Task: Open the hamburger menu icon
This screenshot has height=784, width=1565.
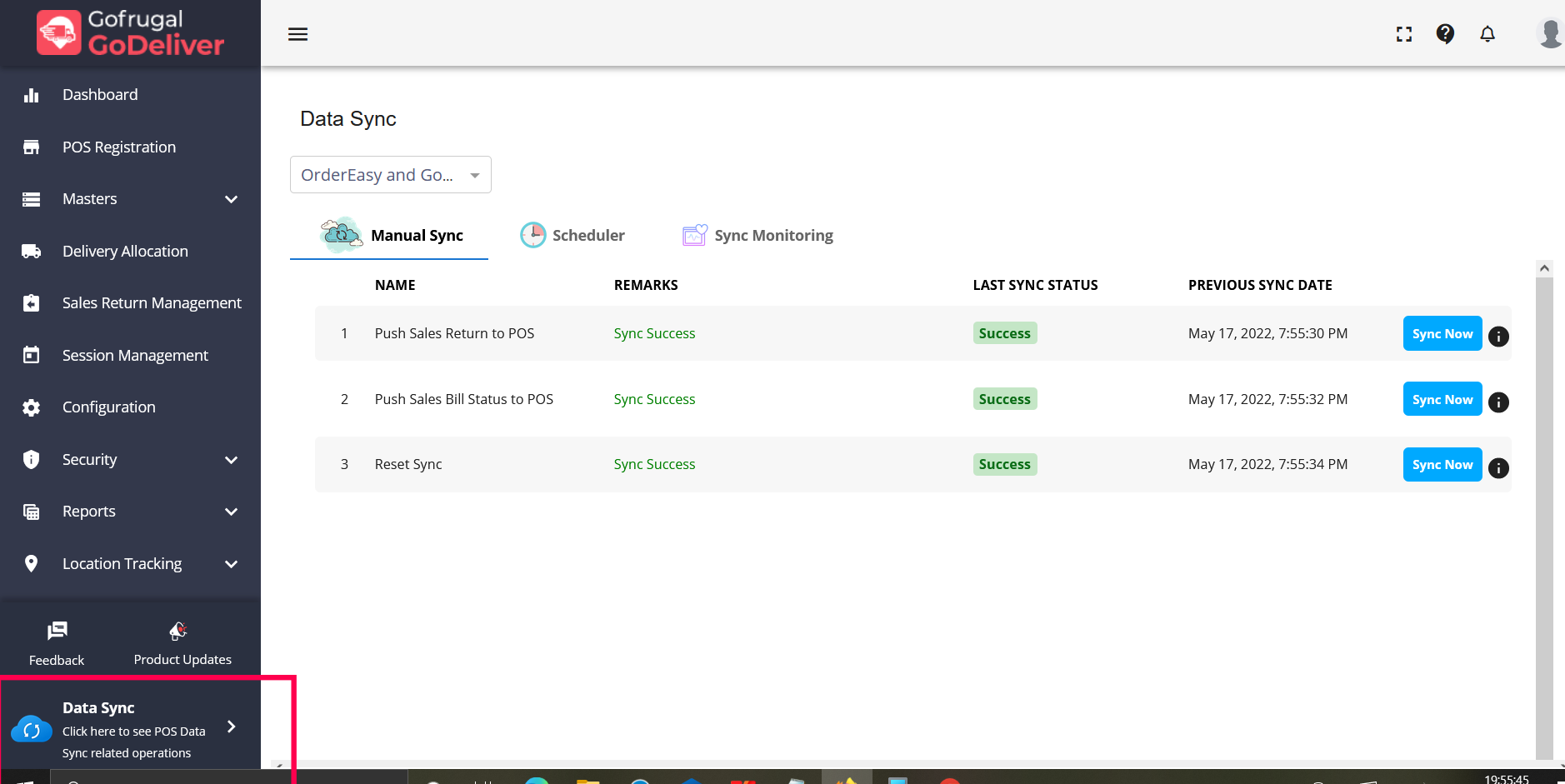Action: 297,34
